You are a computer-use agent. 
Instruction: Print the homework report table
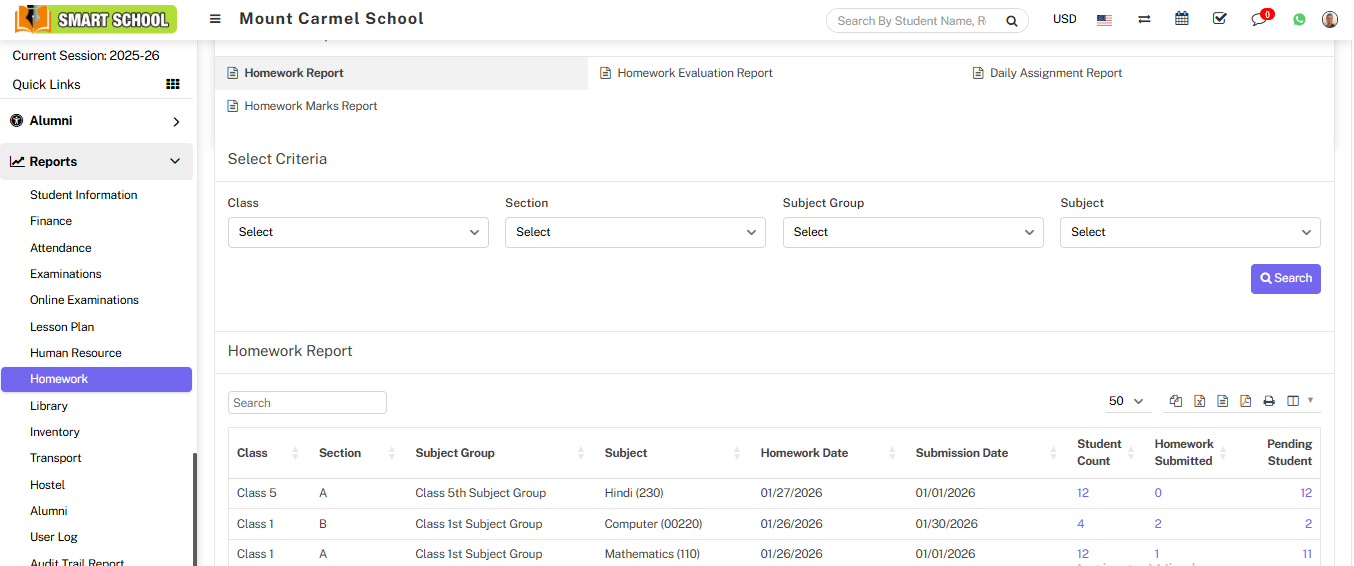pyautogui.click(x=1269, y=401)
